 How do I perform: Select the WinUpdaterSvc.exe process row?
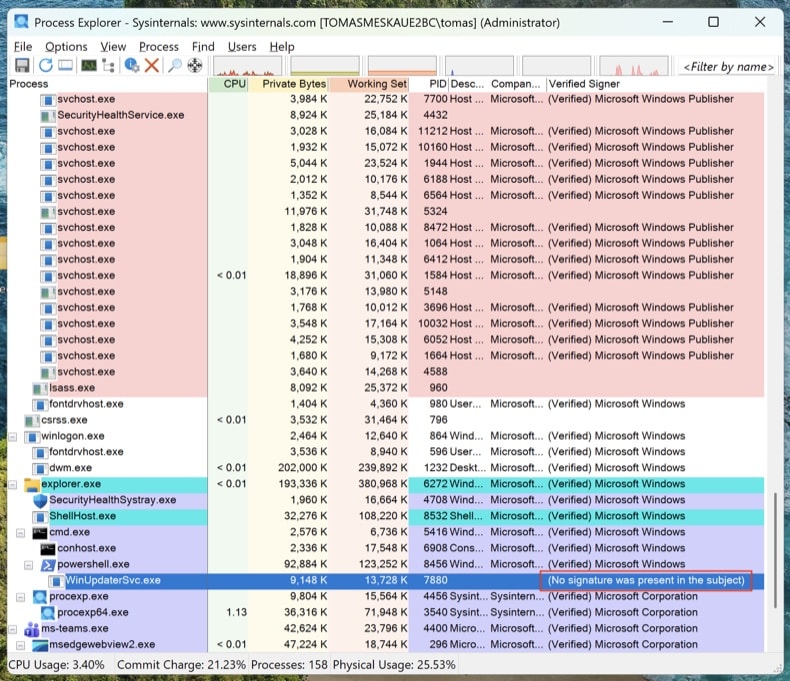pyautogui.click(x=386, y=581)
